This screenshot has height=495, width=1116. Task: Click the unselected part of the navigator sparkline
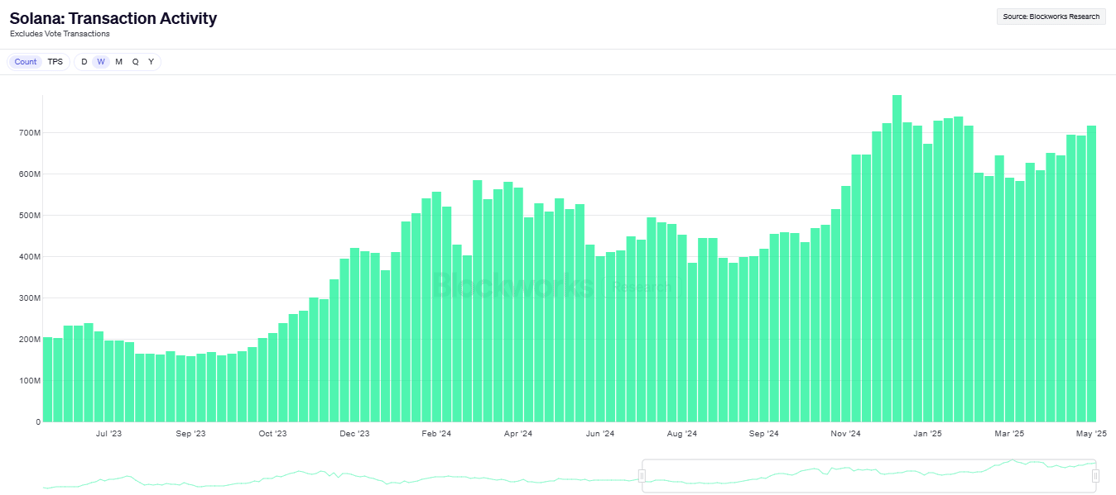[342, 477]
